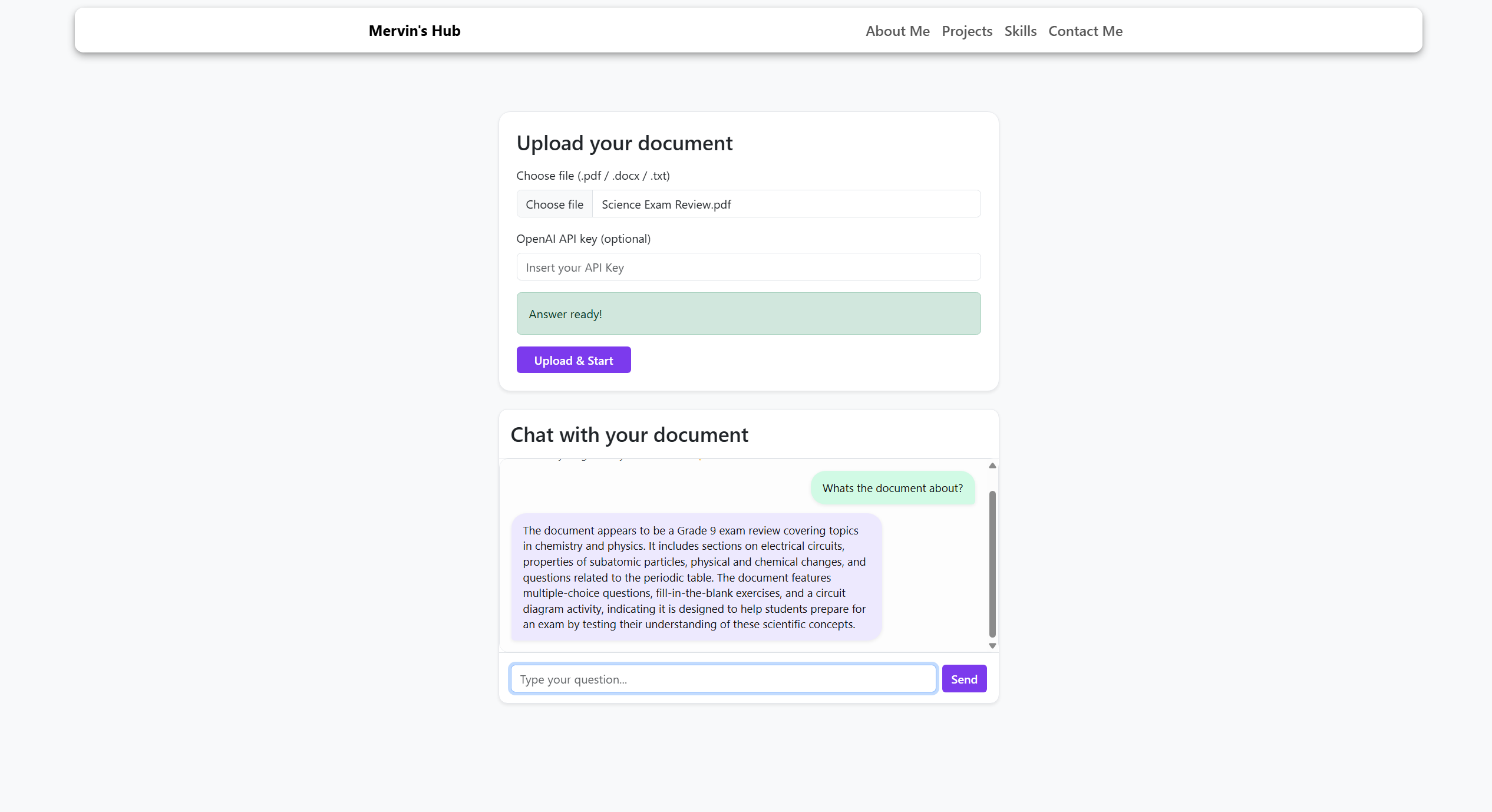Open the Skills nav link
The height and width of the screenshot is (812, 1492).
click(1020, 31)
